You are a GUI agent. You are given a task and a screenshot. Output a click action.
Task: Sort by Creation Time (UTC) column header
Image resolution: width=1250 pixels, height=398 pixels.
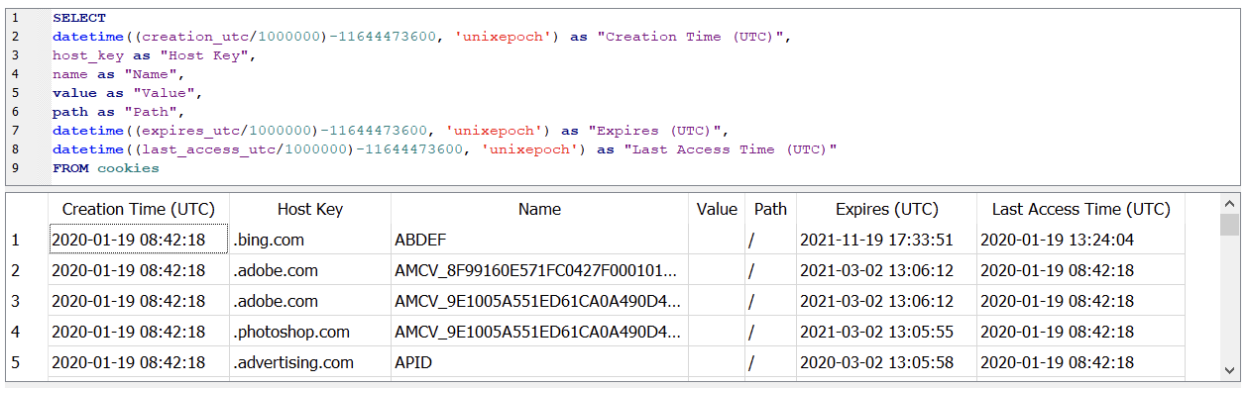tap(138, 210)
